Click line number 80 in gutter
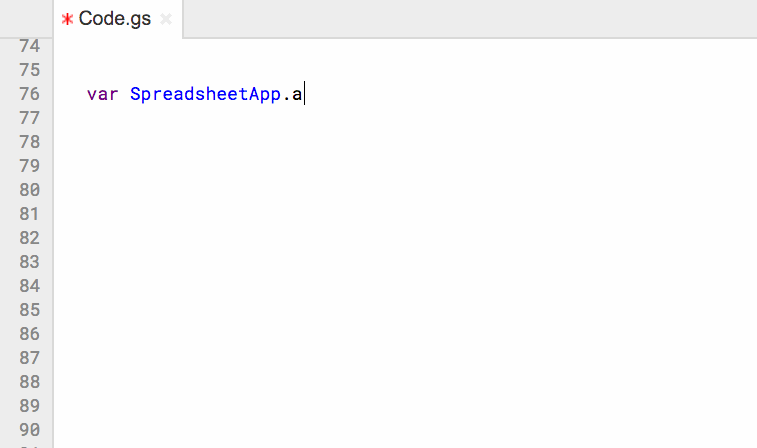This screenshot has width=757, height=448. [29, 190]
